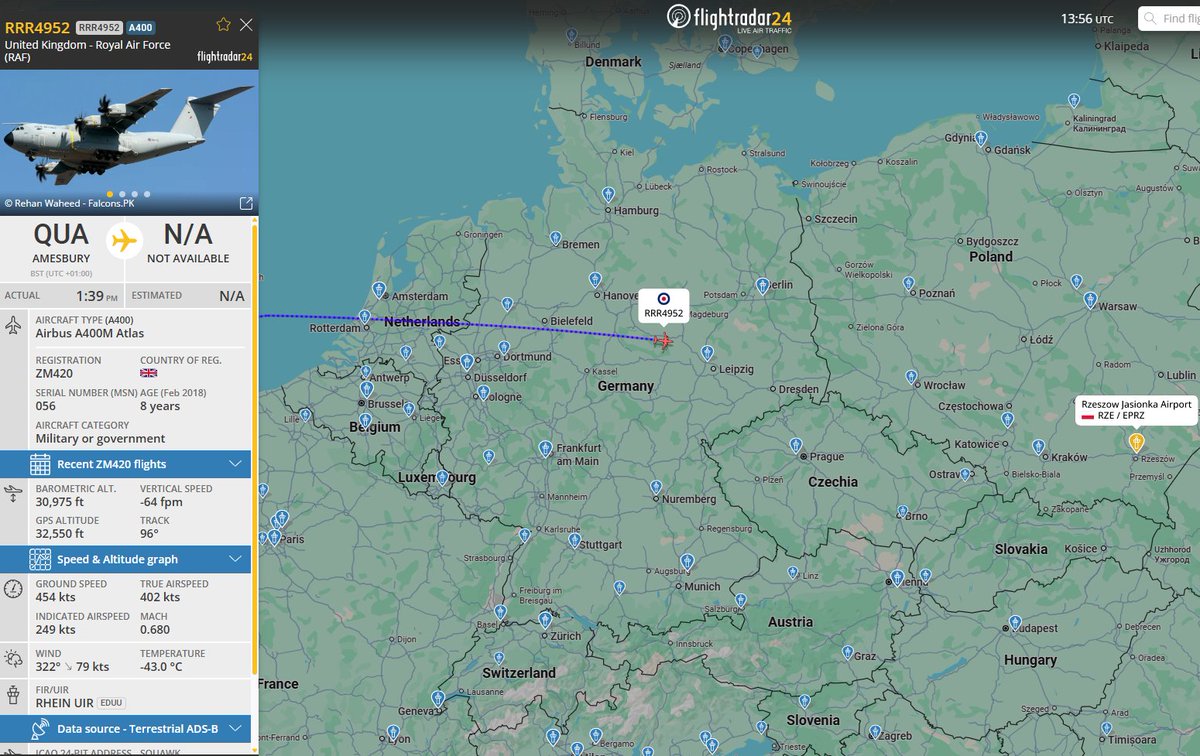Open aircraft photo in external link
1200x756 pixels.
(x=246, y=203)
